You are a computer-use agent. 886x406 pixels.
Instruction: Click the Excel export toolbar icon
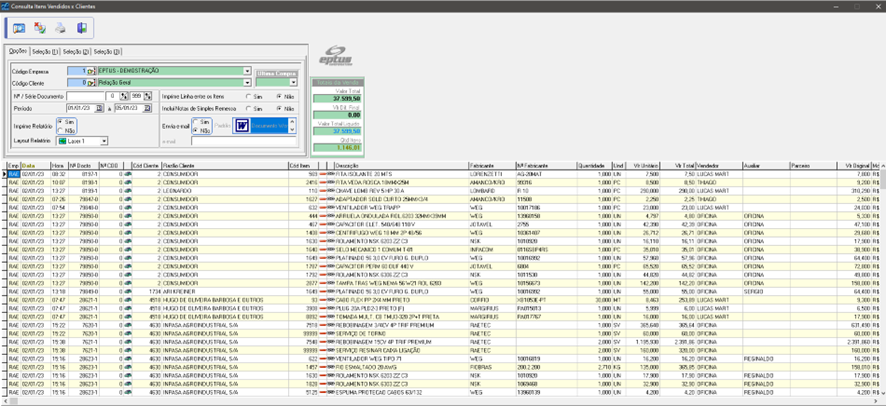tap(40, 27)
